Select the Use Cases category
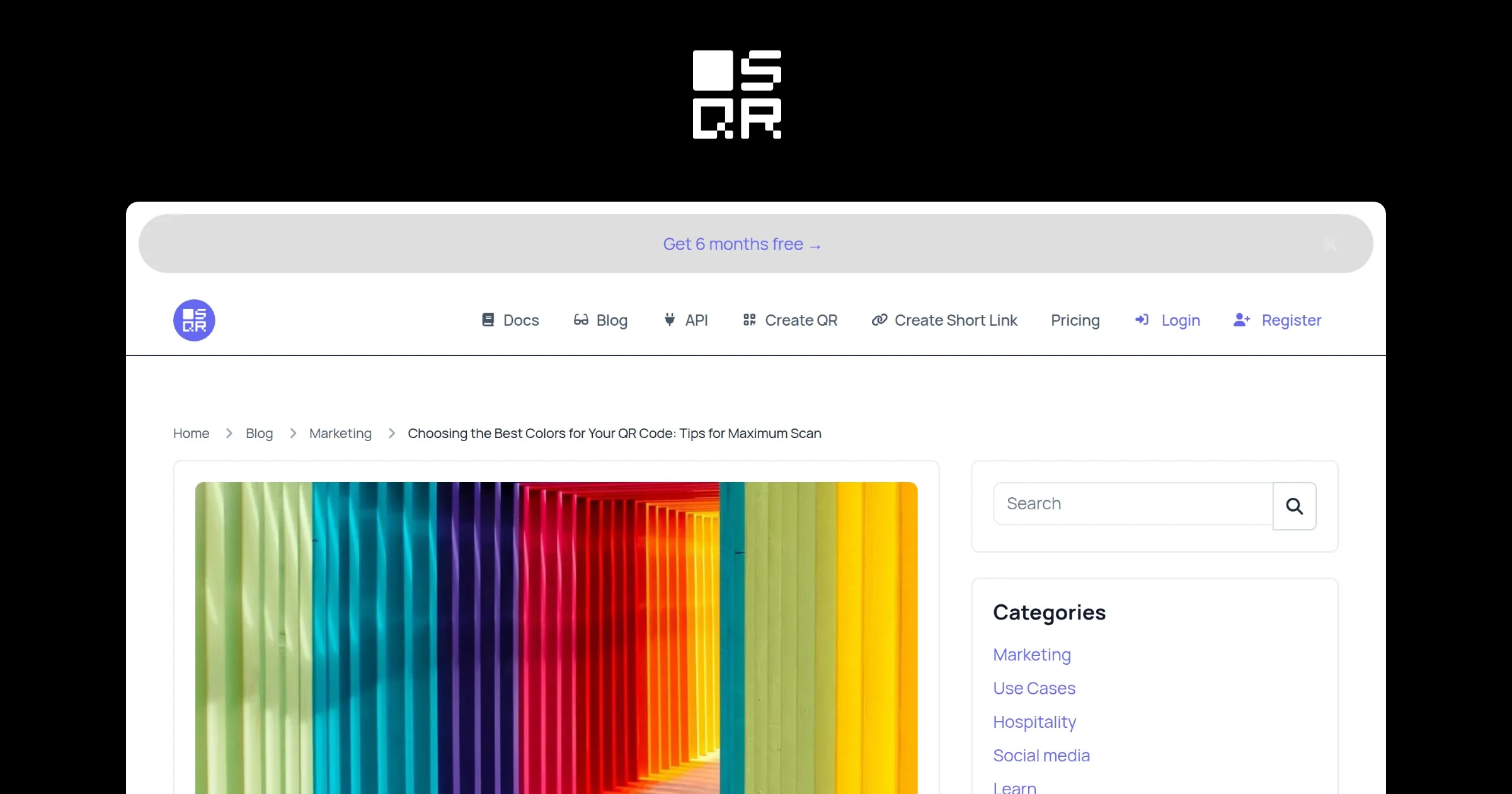Screen dimensions: 1512x794 click(1034, 688)
